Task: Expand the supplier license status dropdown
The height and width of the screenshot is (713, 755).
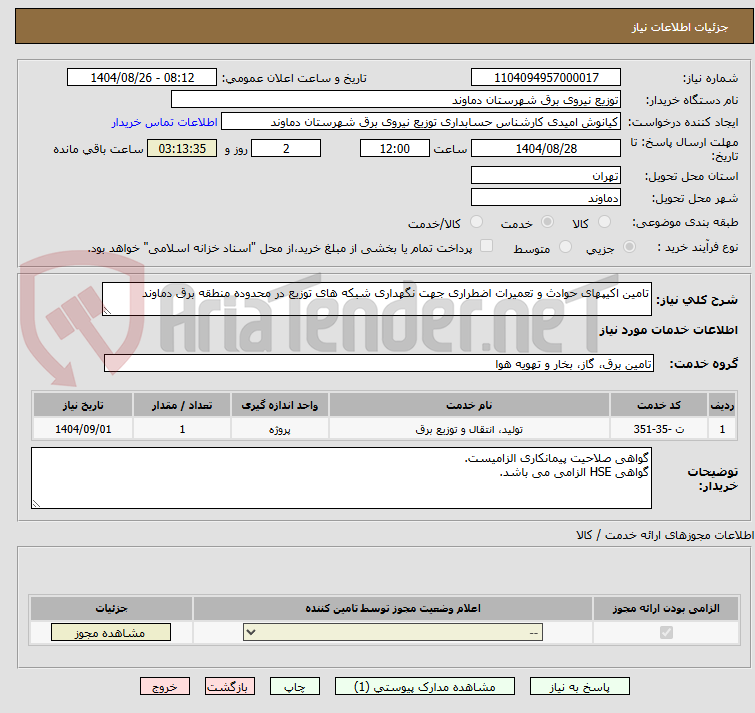Action: 393,633
